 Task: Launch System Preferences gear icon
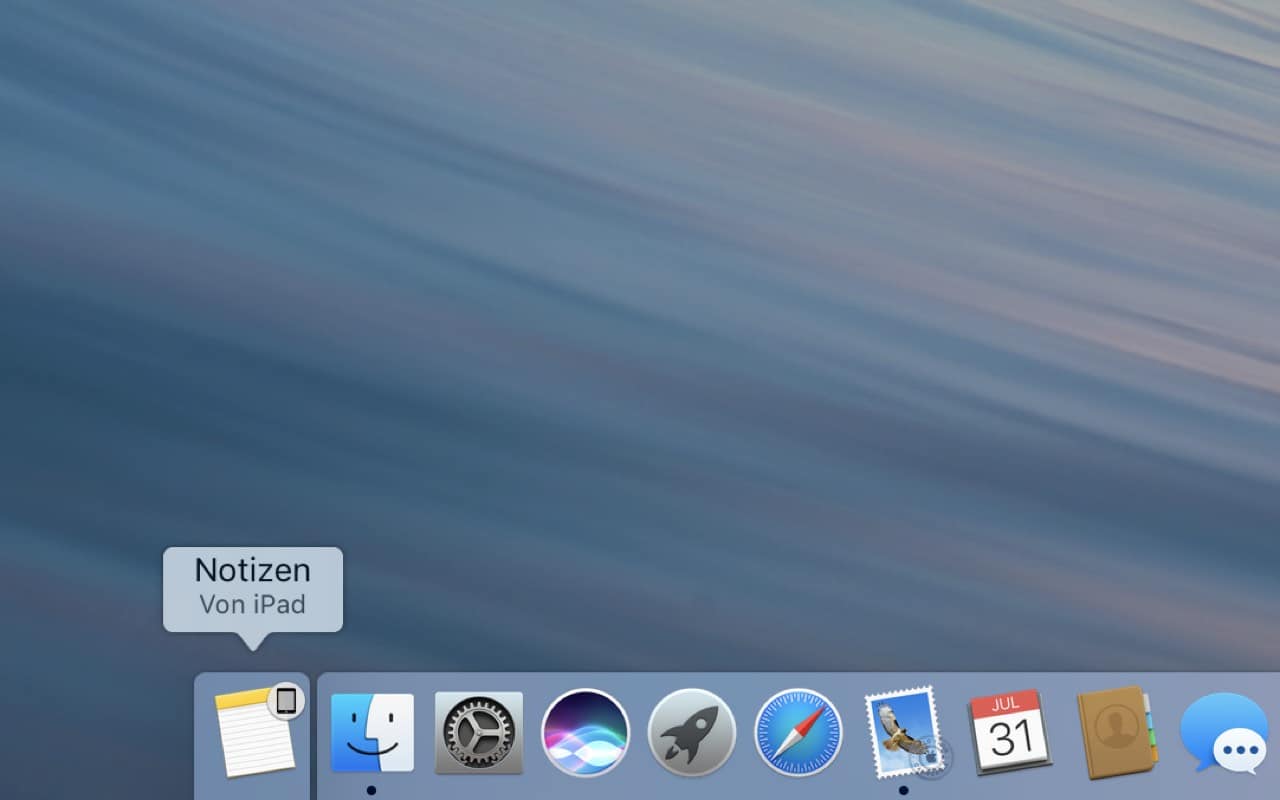tap(479, 733)
